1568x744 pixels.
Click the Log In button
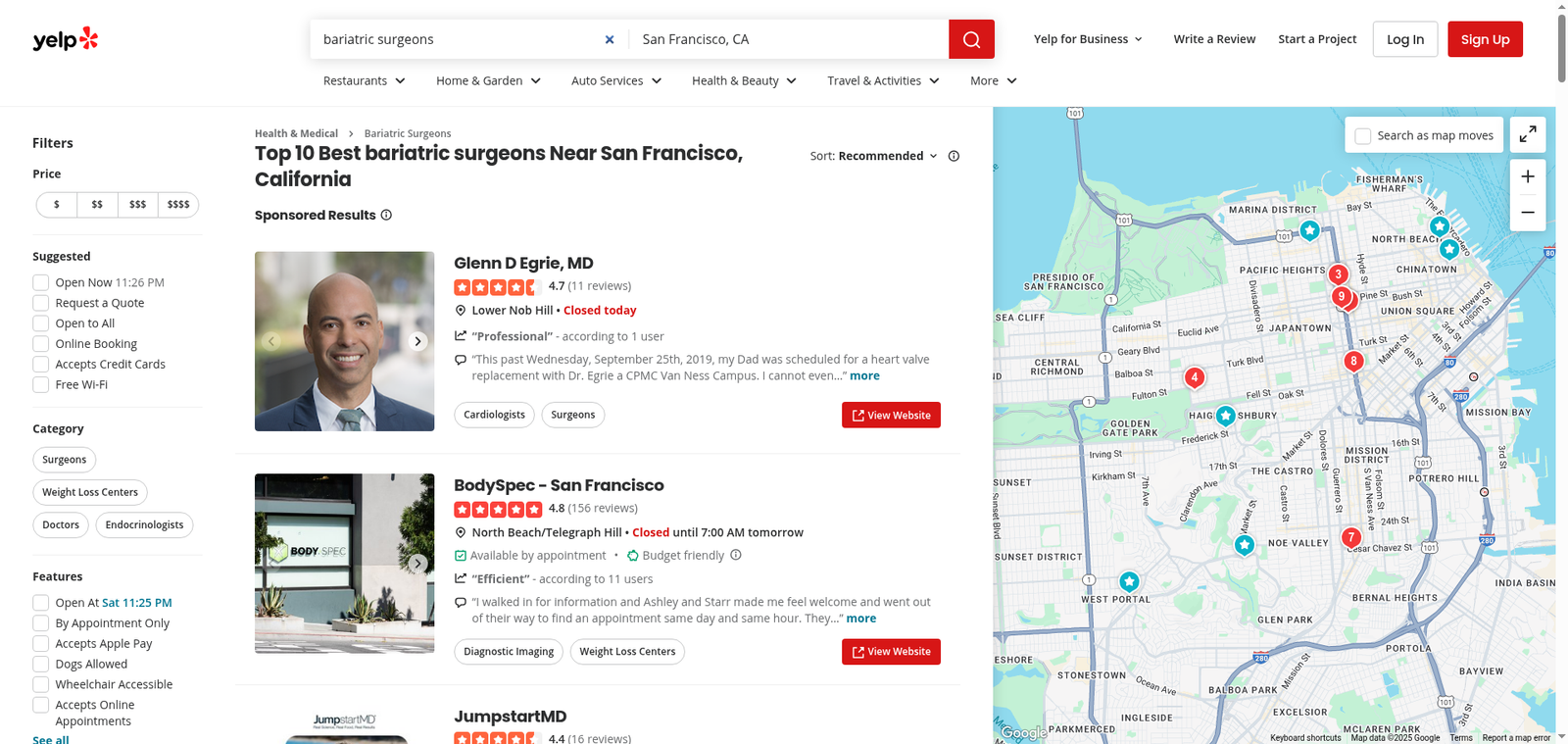tap(1405, 39)
